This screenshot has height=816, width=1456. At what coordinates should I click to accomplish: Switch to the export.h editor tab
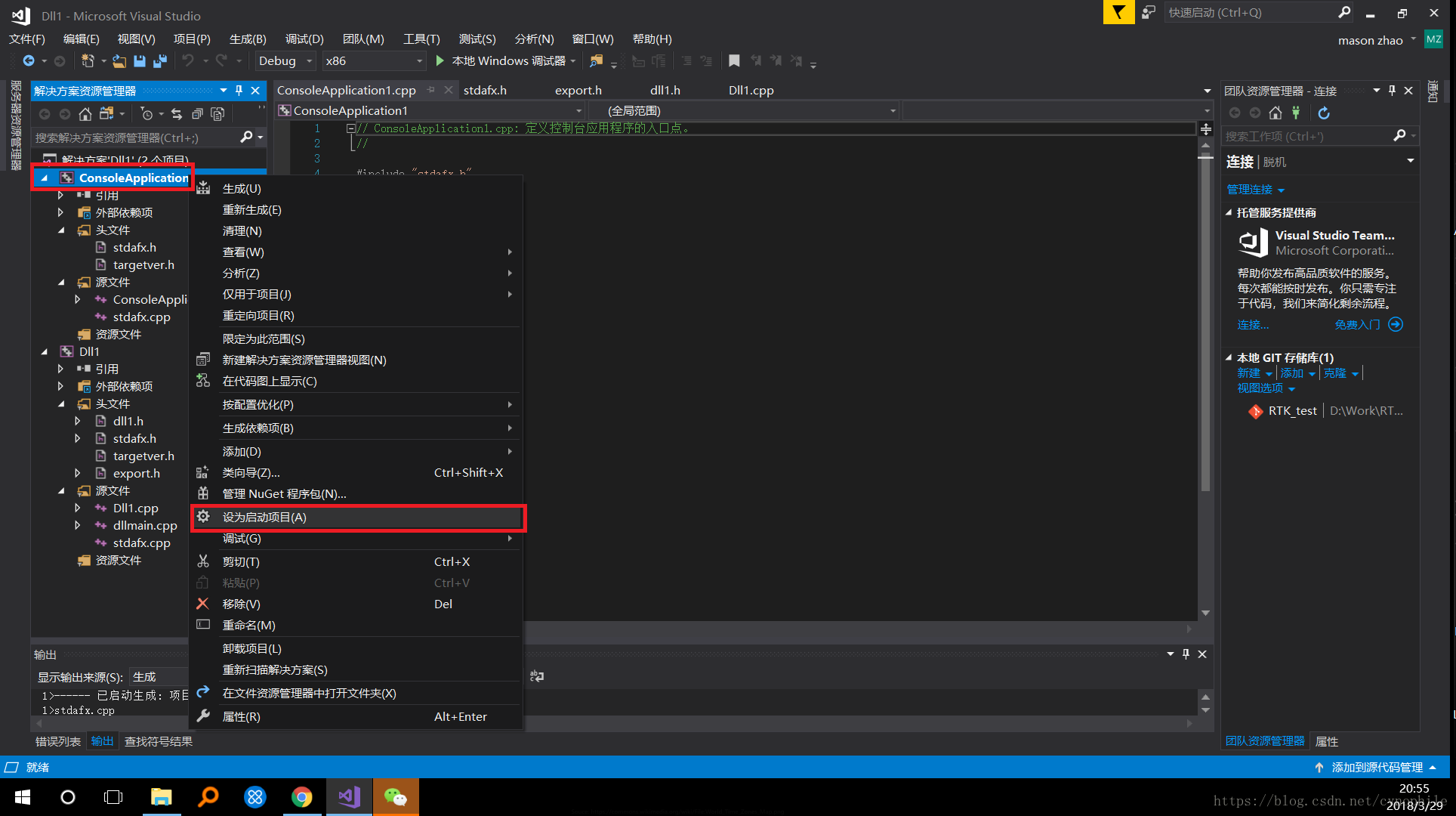pyautogui.click(x=578, y=91)
